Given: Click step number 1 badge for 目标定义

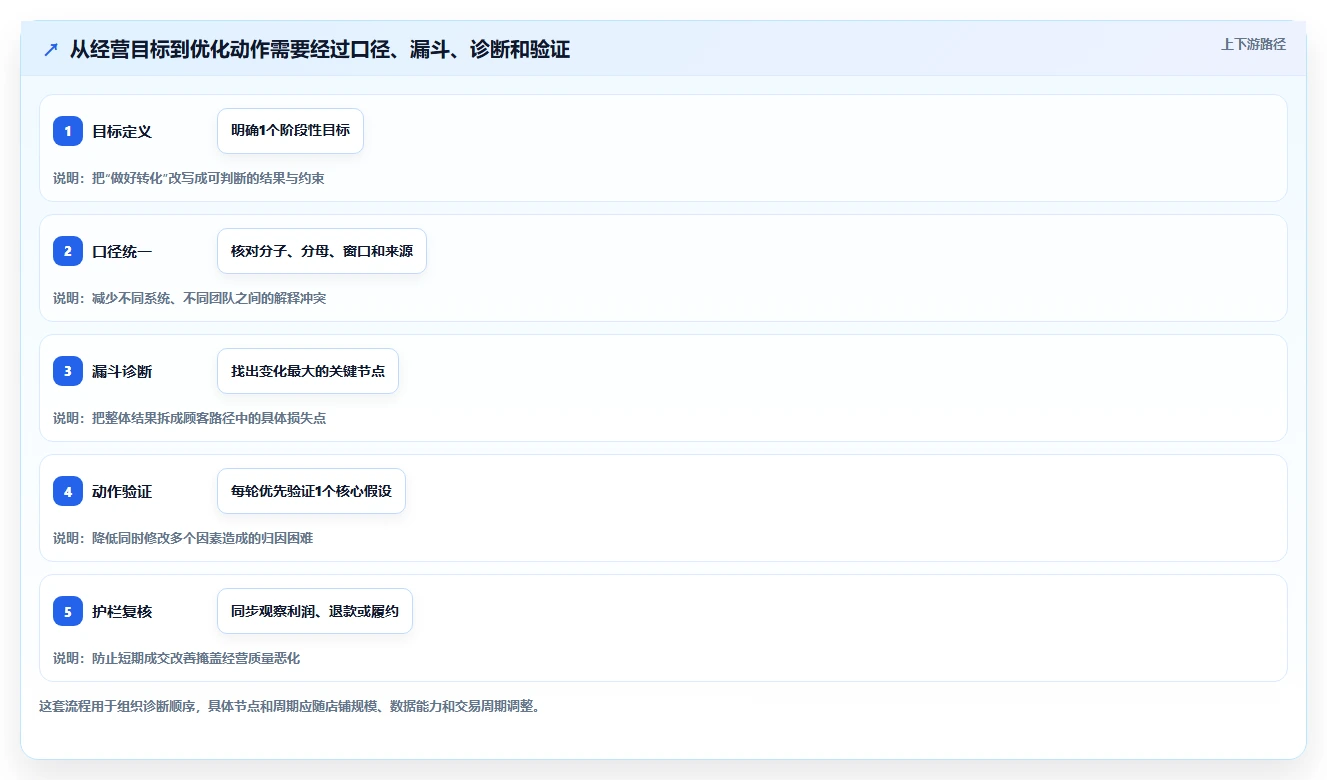Looking at the screenshot, I should pos(68,131).
